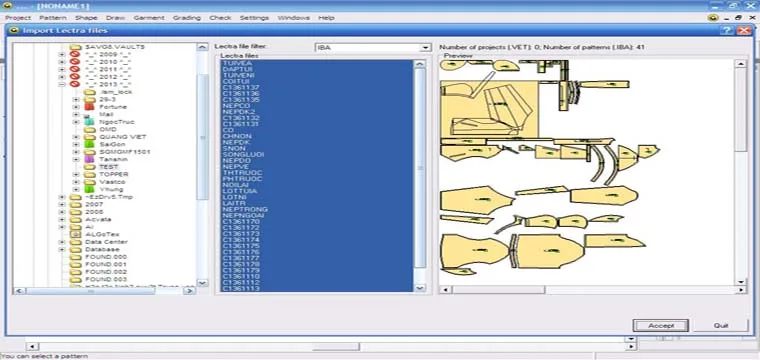760x360 pixels.
Task: Click the blocked icon beside the 2011 vault
Action: [75, 69]
